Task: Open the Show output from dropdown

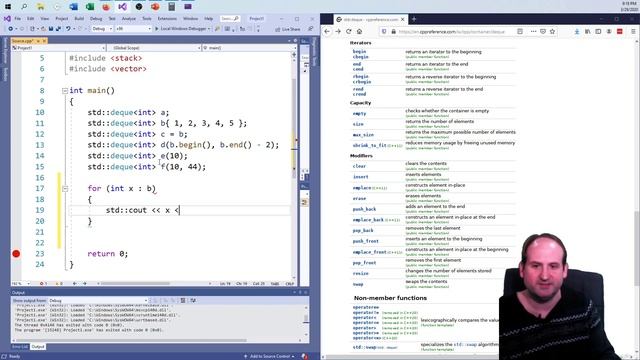Action: [98, 301]
